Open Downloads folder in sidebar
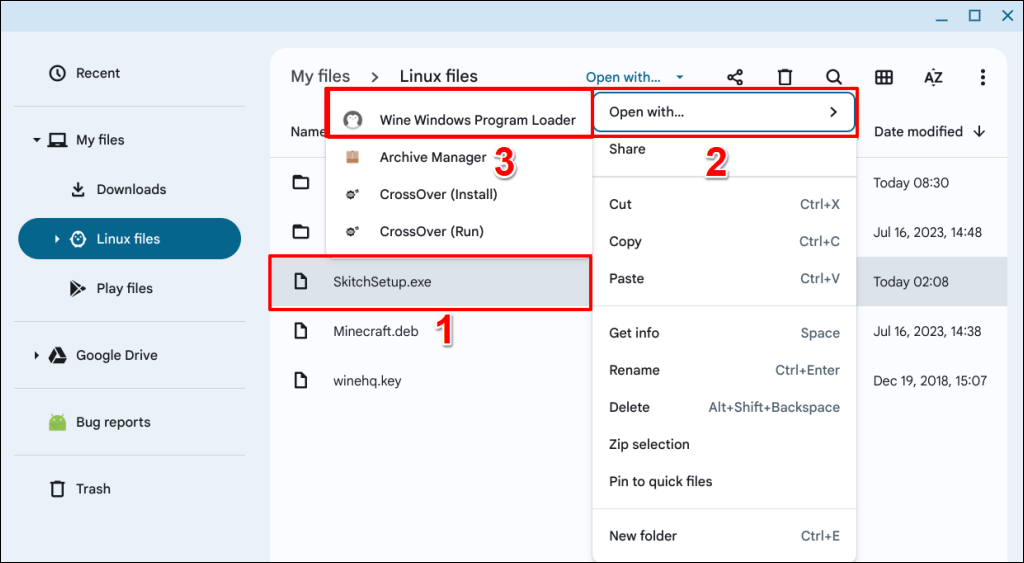1024x563 pixels. 131,189
